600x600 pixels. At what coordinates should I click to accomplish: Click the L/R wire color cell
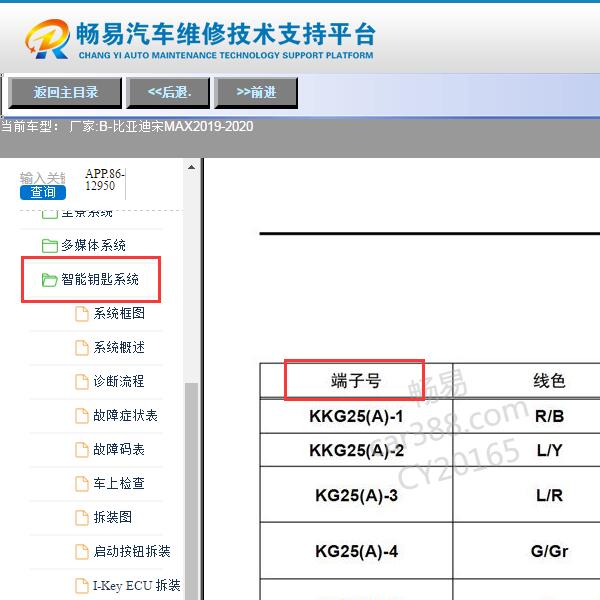coord(549,495)
